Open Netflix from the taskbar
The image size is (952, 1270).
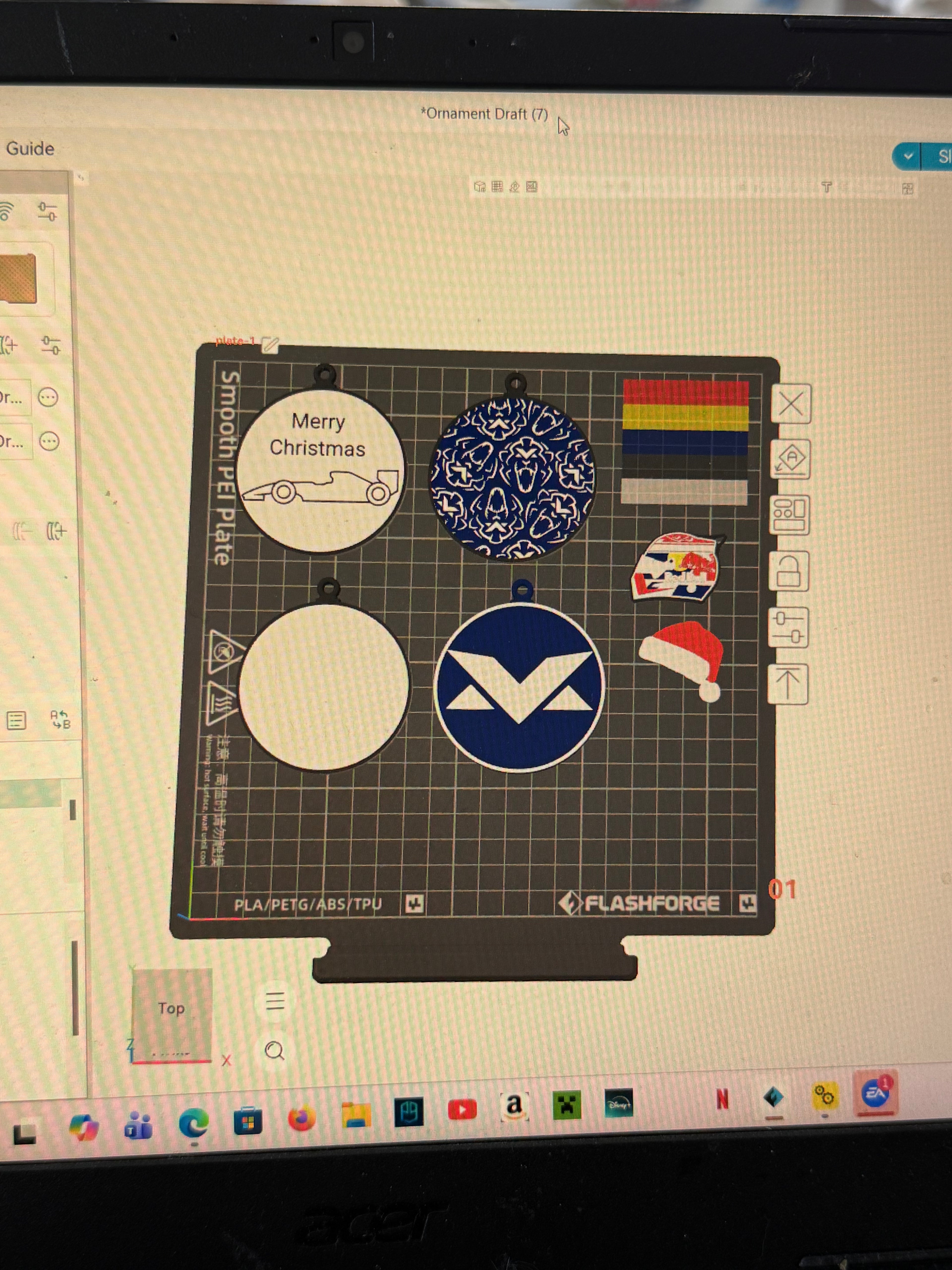pyautogui.click(x=722, y=1100)
